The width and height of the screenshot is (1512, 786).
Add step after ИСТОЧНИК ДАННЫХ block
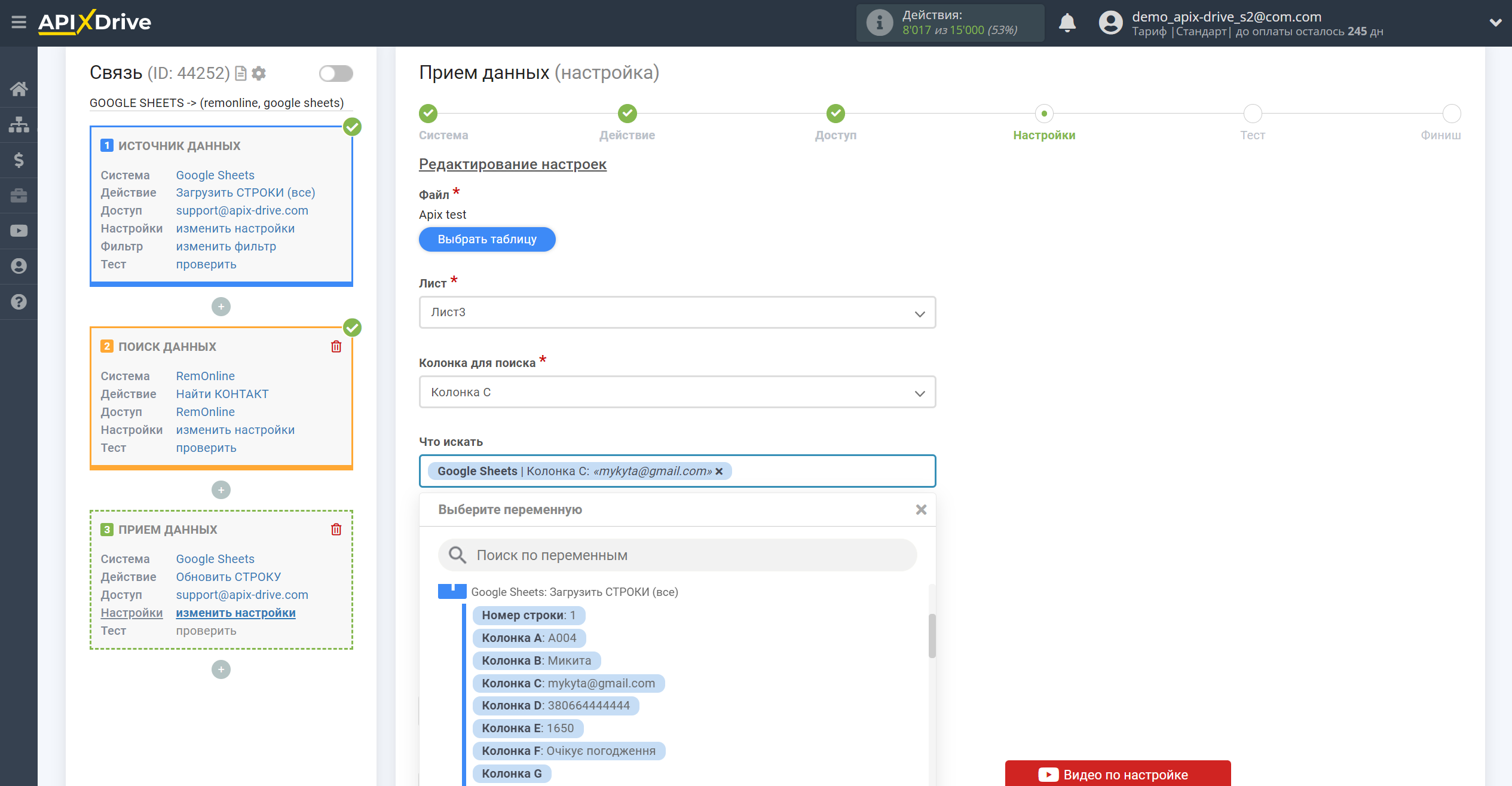point(221,307)
